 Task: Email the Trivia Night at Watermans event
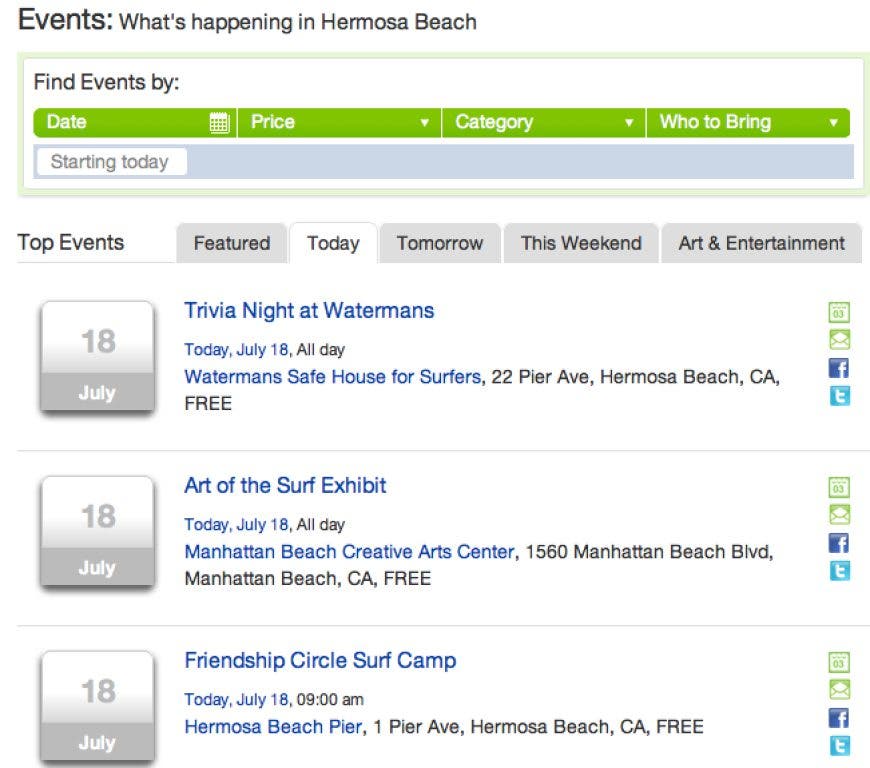pyautogui.click(x=839, y=339)
